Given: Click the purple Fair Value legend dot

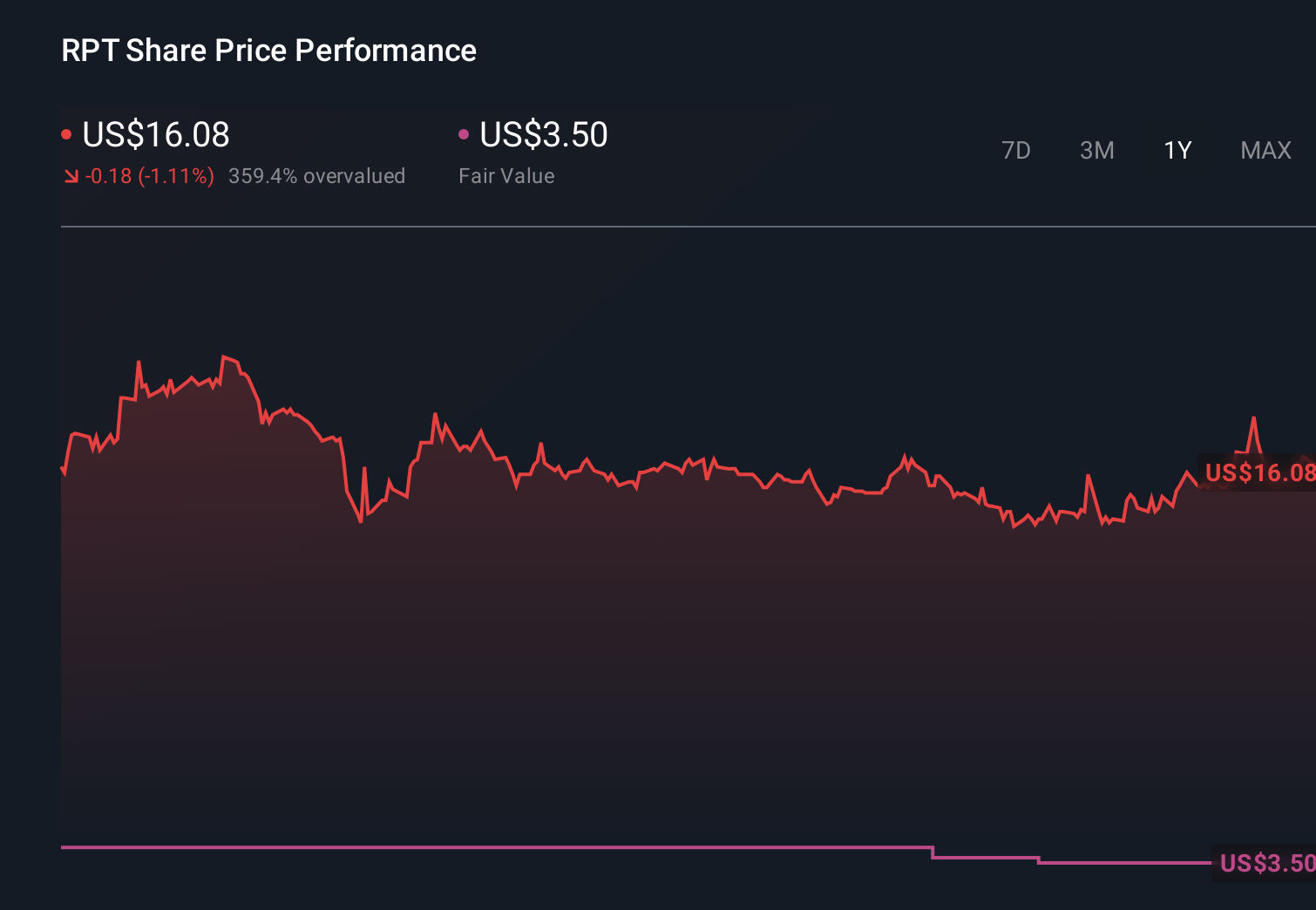Looking at the screenshot, I should coord(464,134).
